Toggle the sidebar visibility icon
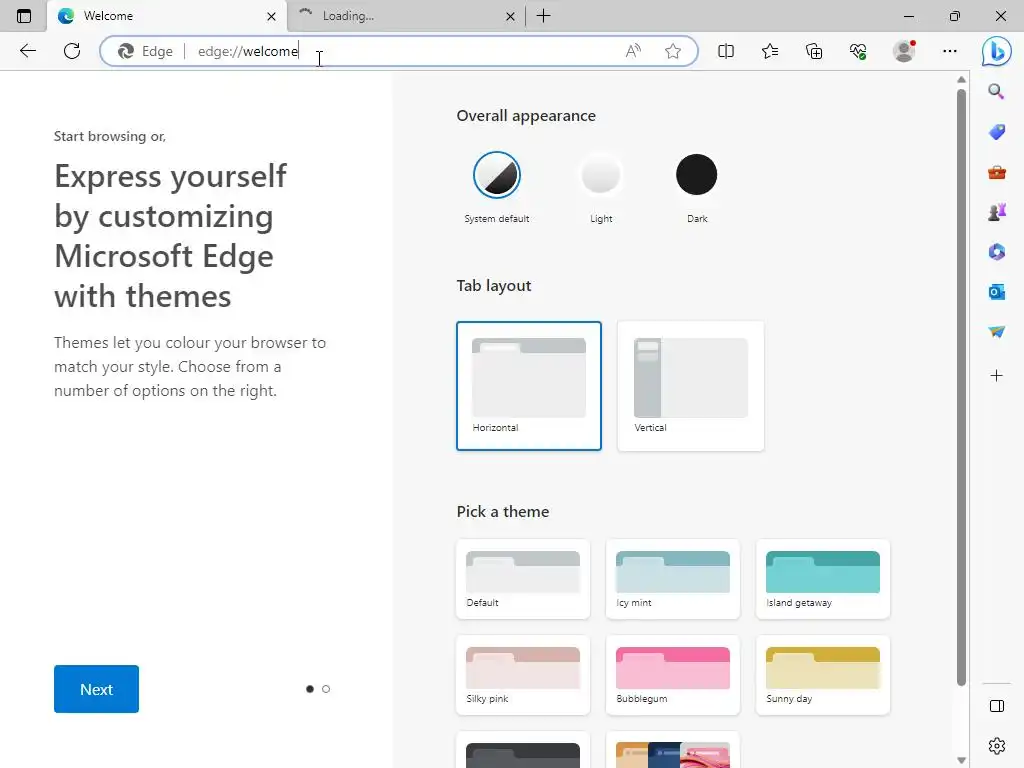Screen dimensions: 1024x768 [x=997, y=706]
